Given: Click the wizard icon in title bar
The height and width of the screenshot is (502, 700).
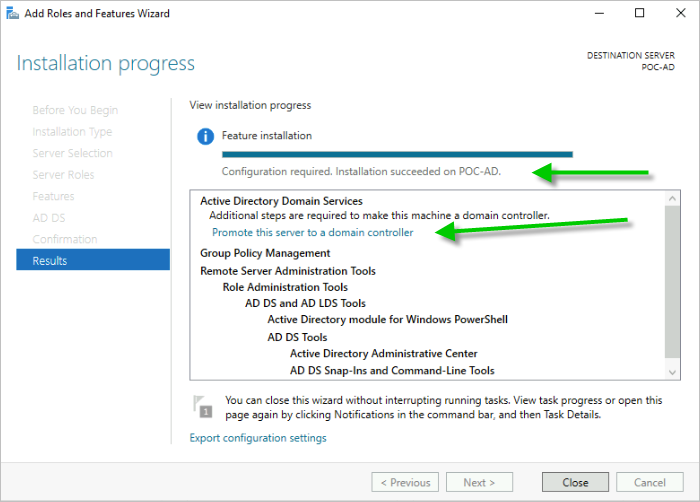Looking at the screenshot, I should 12,13.
